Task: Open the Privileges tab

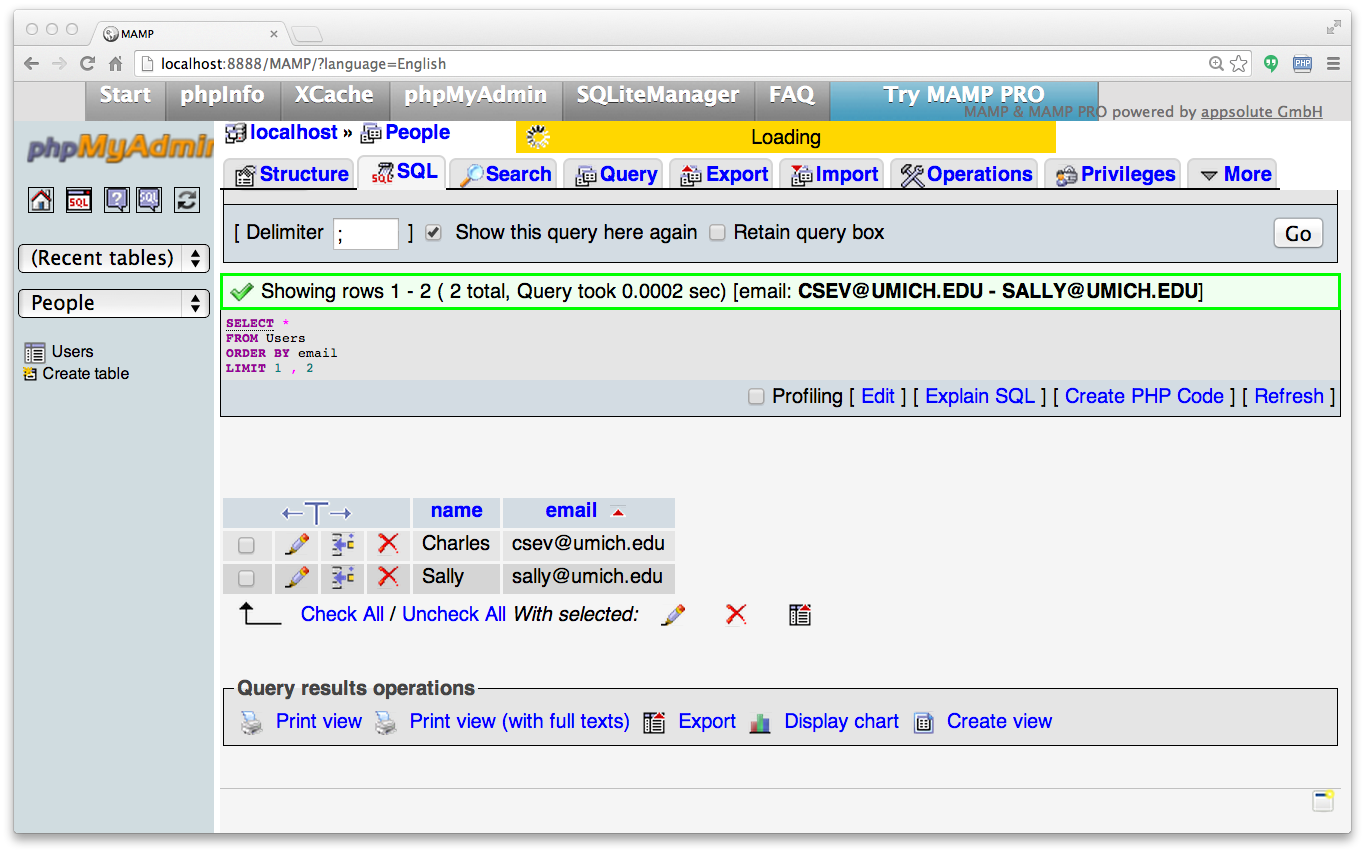Action: point(1113,174)
